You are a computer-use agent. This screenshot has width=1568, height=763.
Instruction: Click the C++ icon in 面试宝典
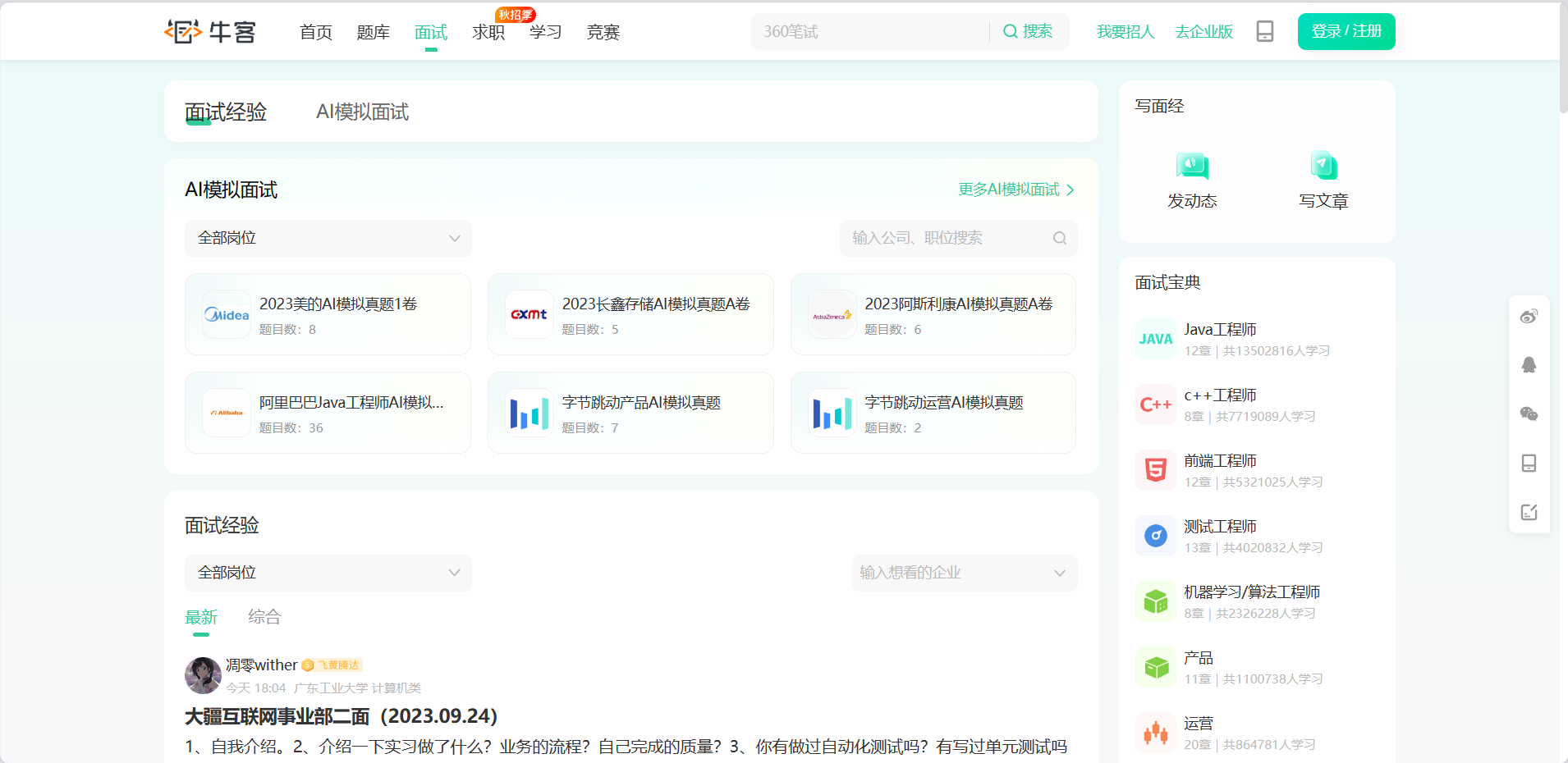pyautogui.click(x=1156, y=404)
